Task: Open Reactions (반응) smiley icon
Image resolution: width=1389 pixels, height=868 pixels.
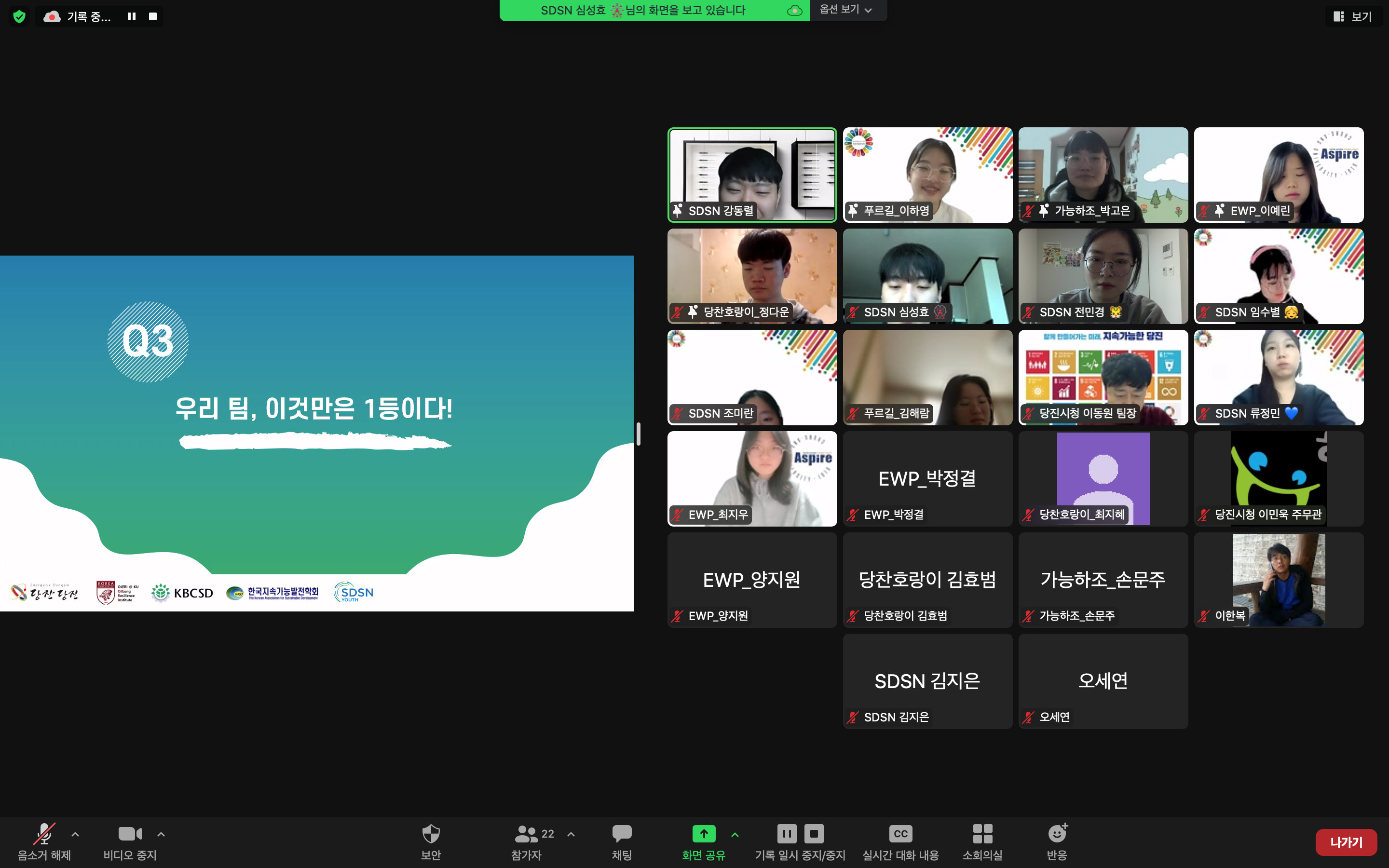Action: (x=1057, y=834)
